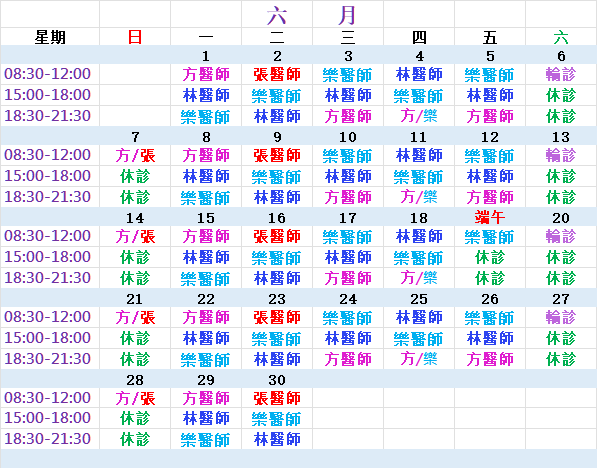Select the red 端午 holiday label
The width and height of the screenshot is (597, 468).
[x=490, y=218]
